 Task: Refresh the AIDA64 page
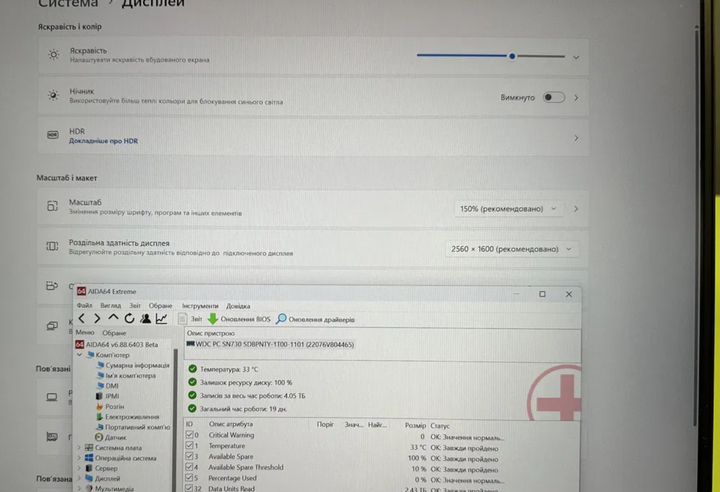(129, 318)
